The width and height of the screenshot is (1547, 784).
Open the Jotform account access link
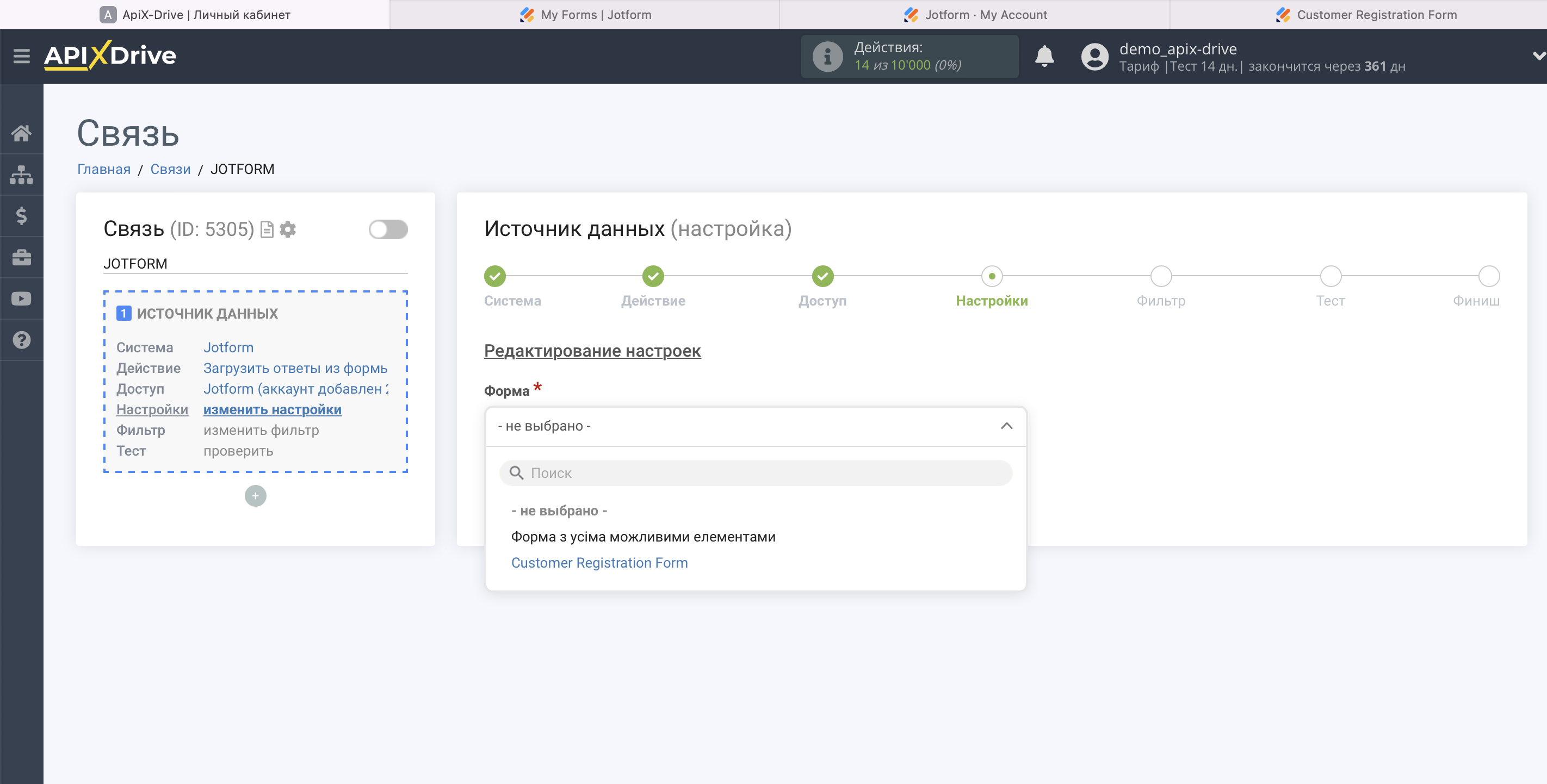click(x=296, y=389)
